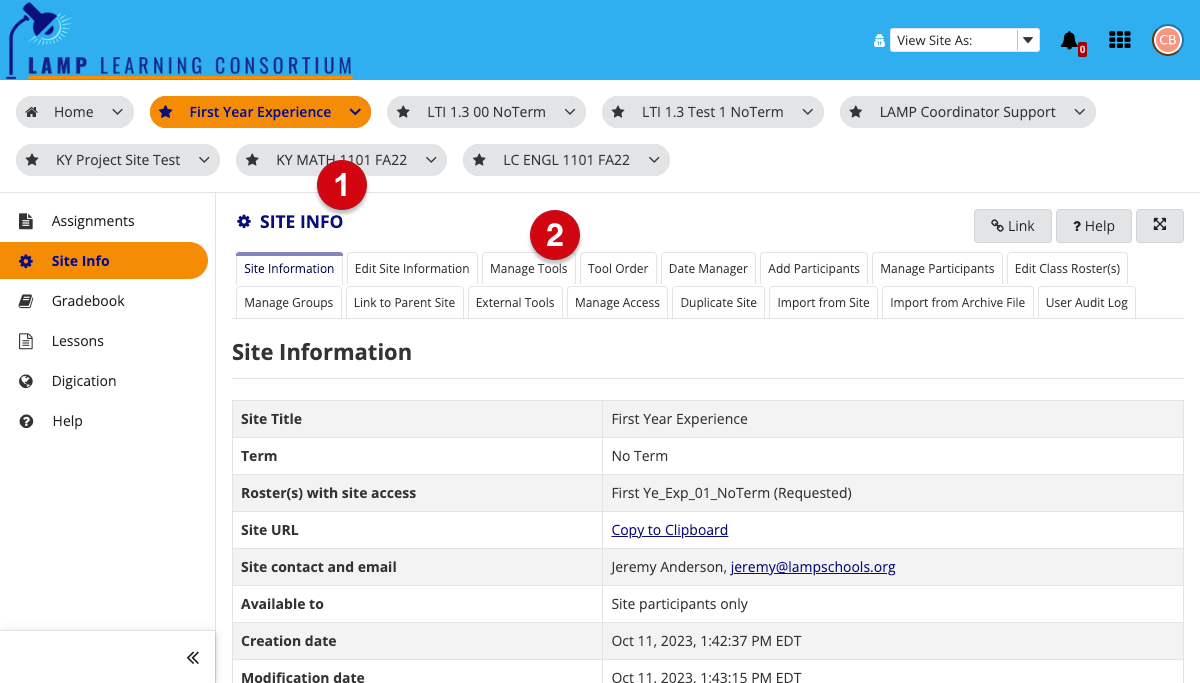Open Lessons in the sidebar
Screen dimensions: 1200x683
pos(104,341)
